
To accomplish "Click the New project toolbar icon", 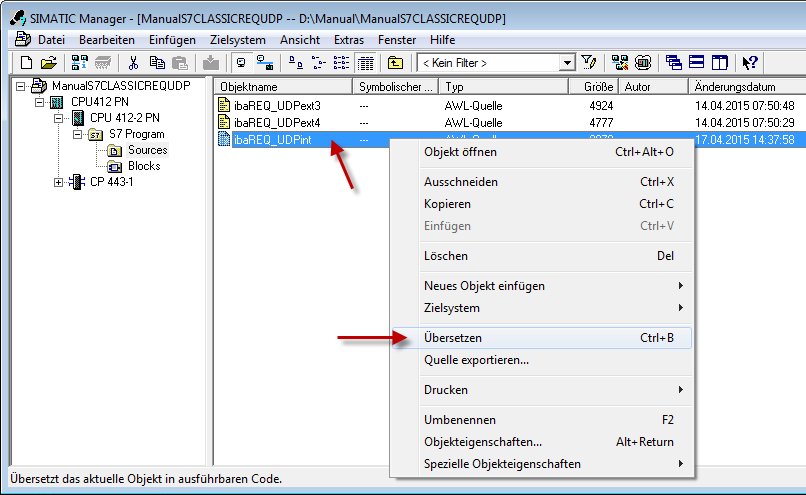I will point(26,63).
